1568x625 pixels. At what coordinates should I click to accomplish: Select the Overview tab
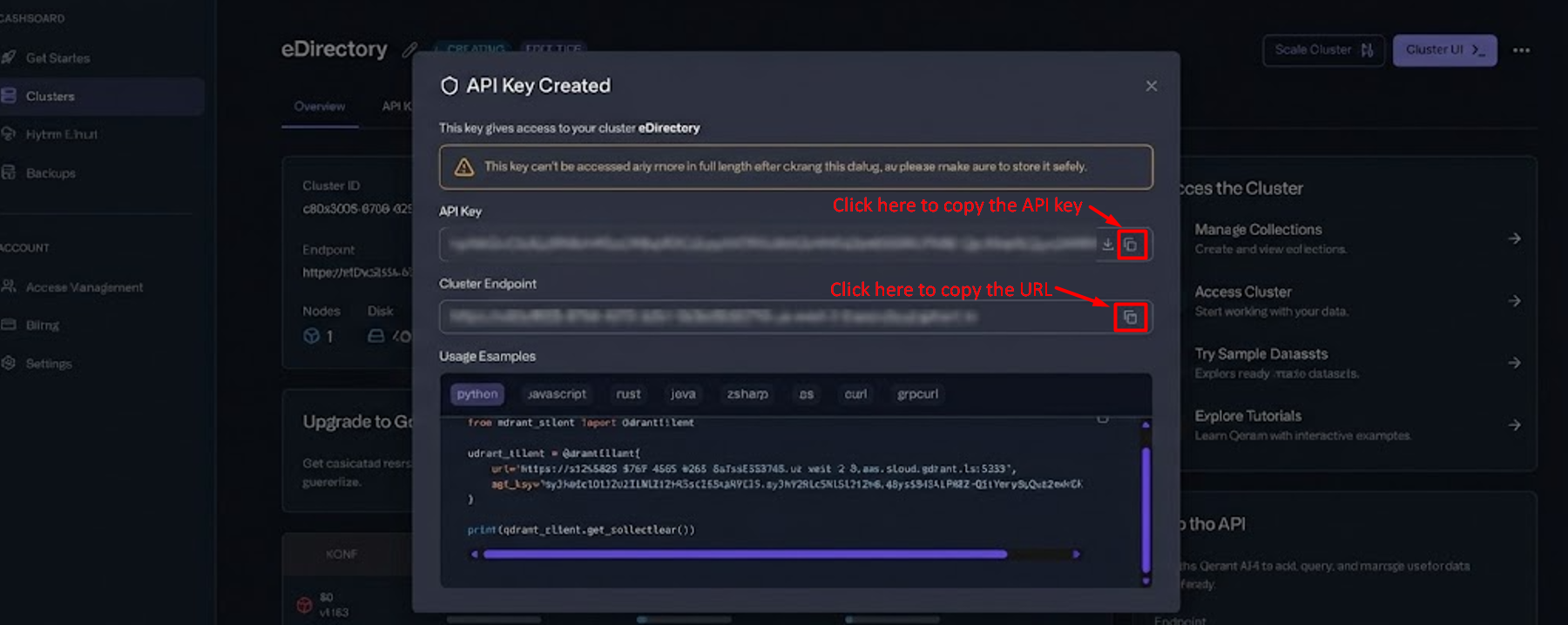(320, 106)
